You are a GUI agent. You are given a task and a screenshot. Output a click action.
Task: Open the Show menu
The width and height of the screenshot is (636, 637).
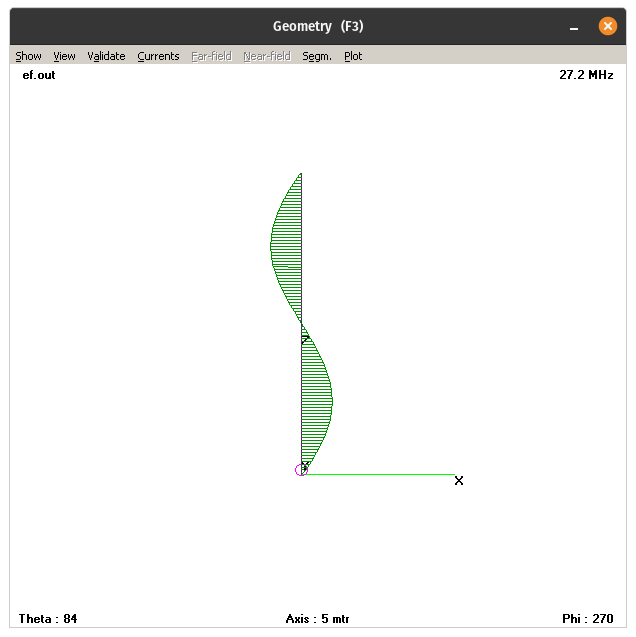click(x=28, y=56)
